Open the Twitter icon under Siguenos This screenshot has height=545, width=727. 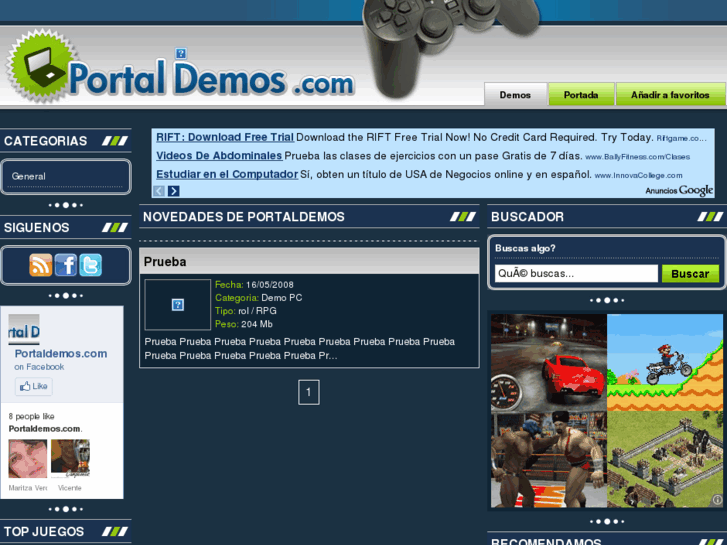point(90,265)
